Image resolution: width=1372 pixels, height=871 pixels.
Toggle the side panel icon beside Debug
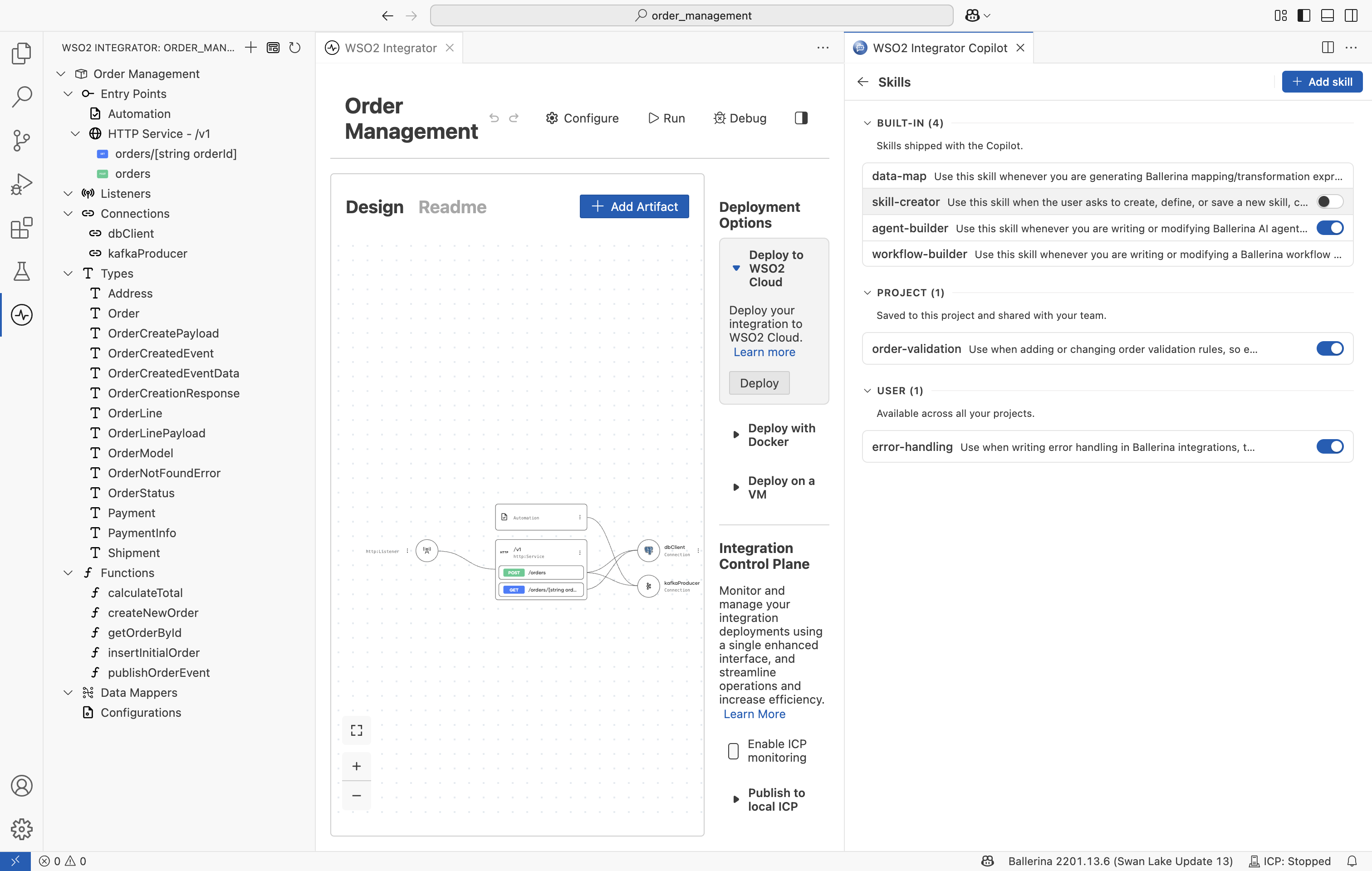pos(801,118)
